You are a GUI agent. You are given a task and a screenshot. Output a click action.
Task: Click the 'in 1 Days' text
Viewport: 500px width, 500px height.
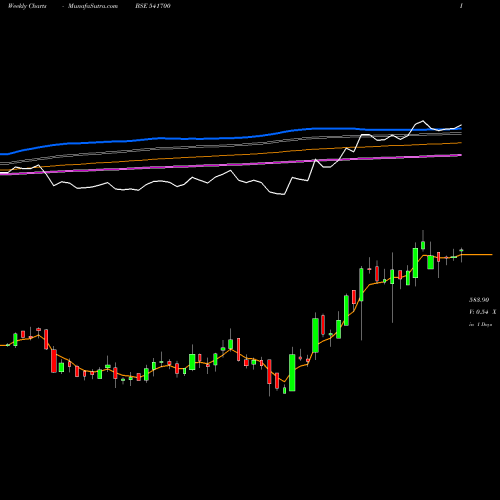pos(480,324)
